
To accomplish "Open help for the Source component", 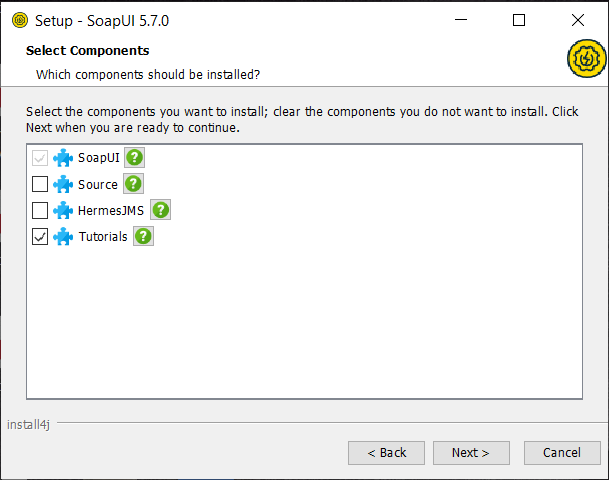I will click(x=133, y=184).
